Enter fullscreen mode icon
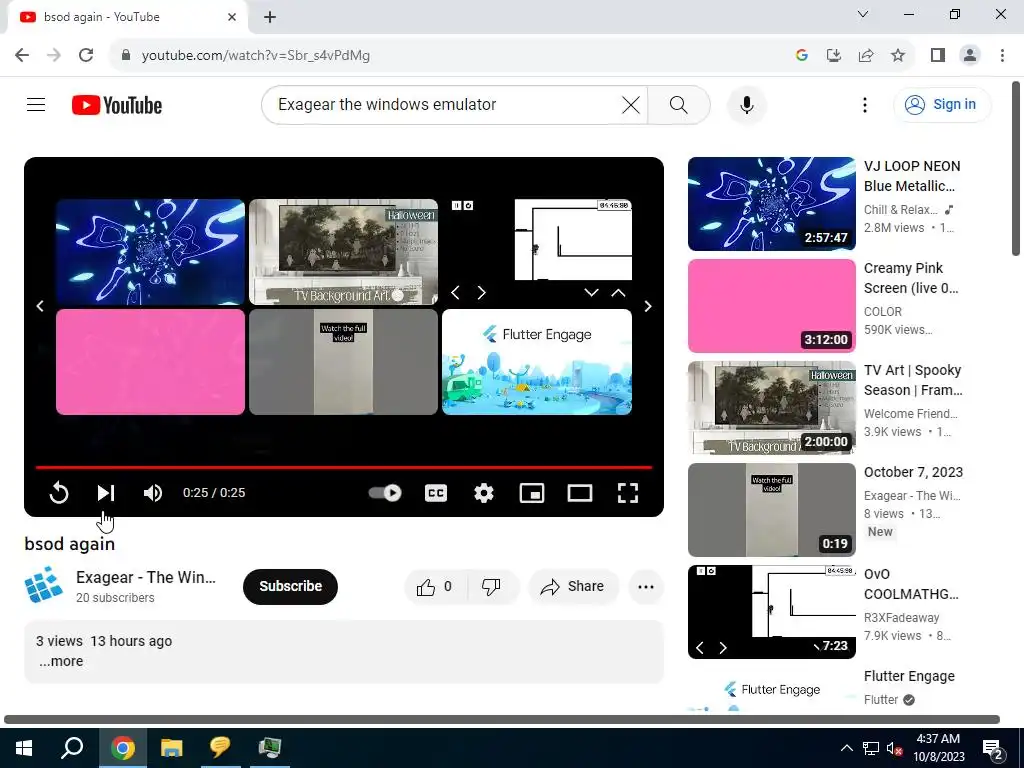The width and height of the screenshot is (1024, 768). tap(628, 493)
